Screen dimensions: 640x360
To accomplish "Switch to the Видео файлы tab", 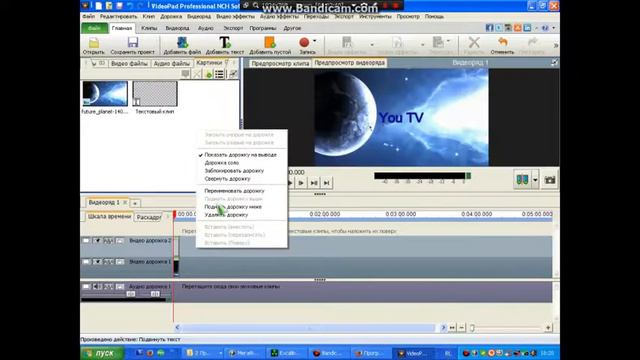I will 129,64.
